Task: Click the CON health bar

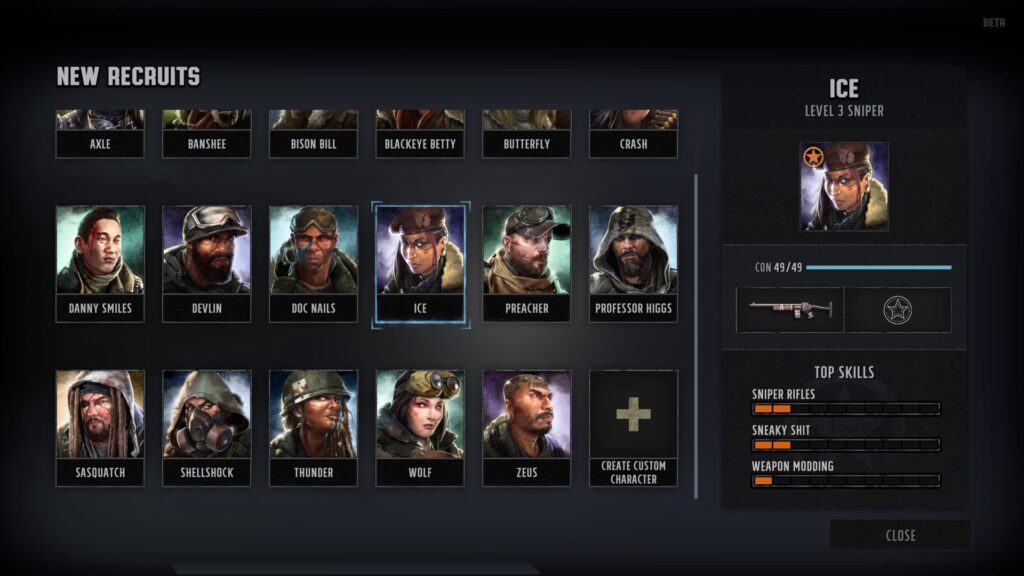Action: 879,267
